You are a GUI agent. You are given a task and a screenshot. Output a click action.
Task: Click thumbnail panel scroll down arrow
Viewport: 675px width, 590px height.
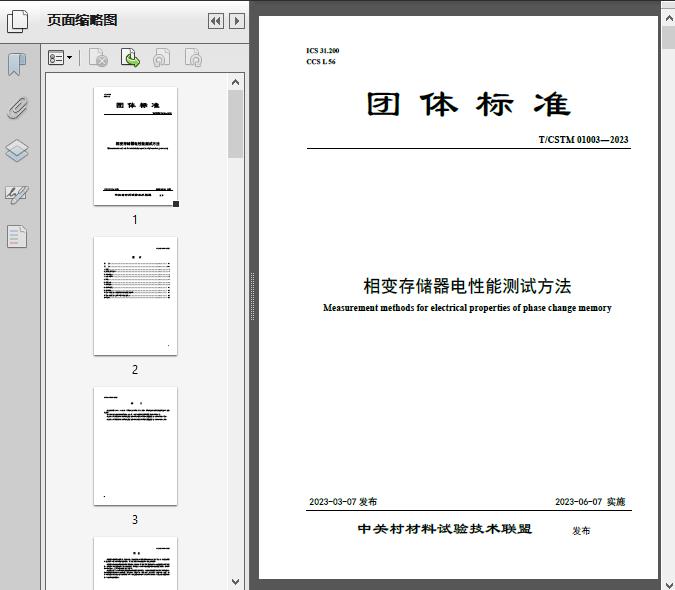(235, 582)
